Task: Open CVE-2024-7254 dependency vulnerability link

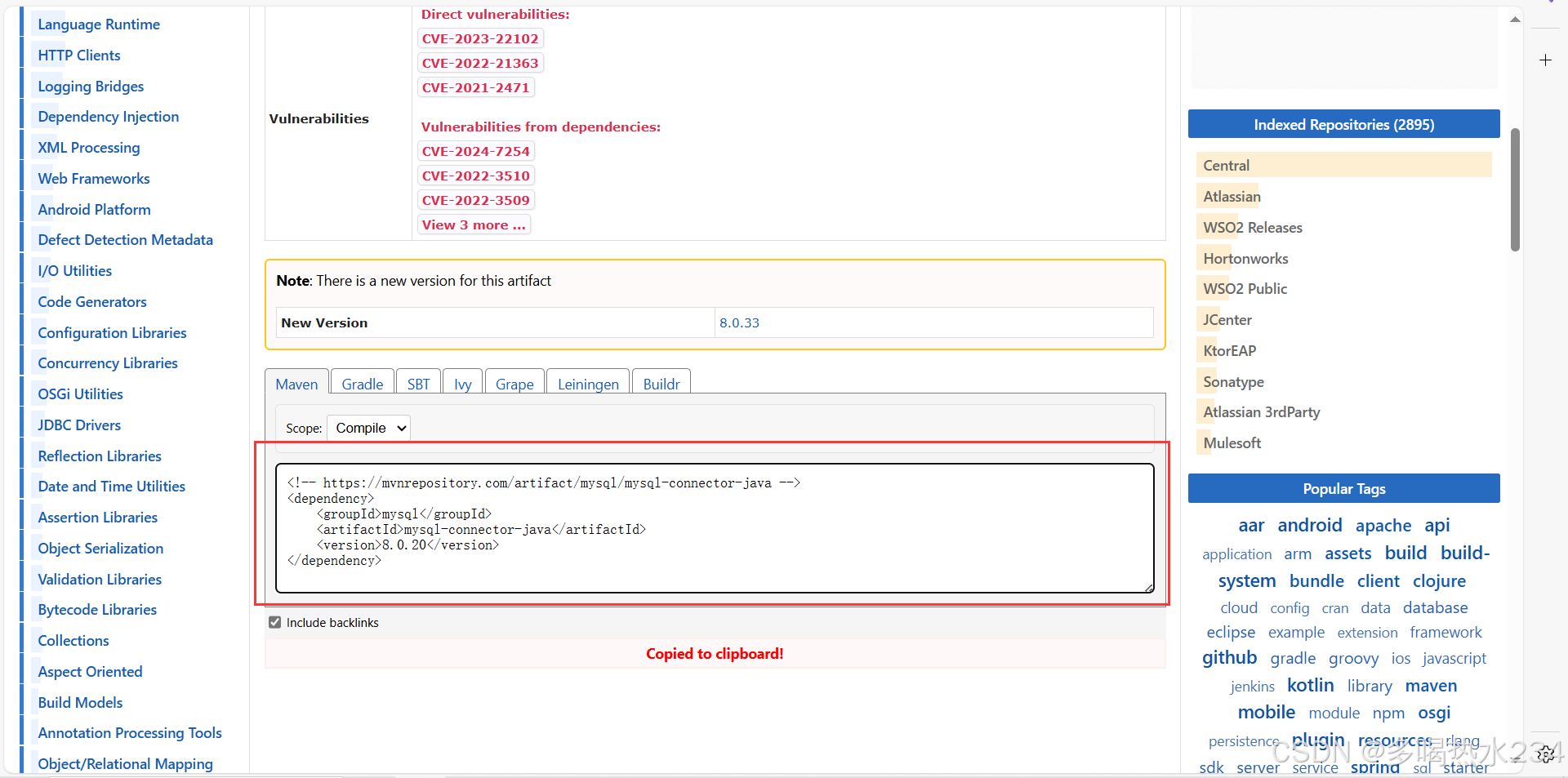Action: pyautogui.click(x=476, y=151)
